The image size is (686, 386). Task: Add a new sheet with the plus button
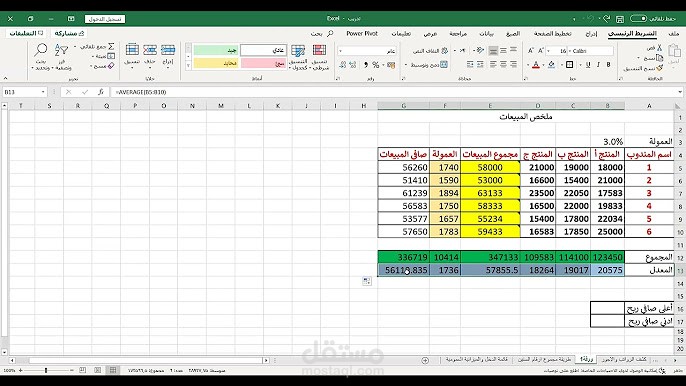click(x=425, y=360)
